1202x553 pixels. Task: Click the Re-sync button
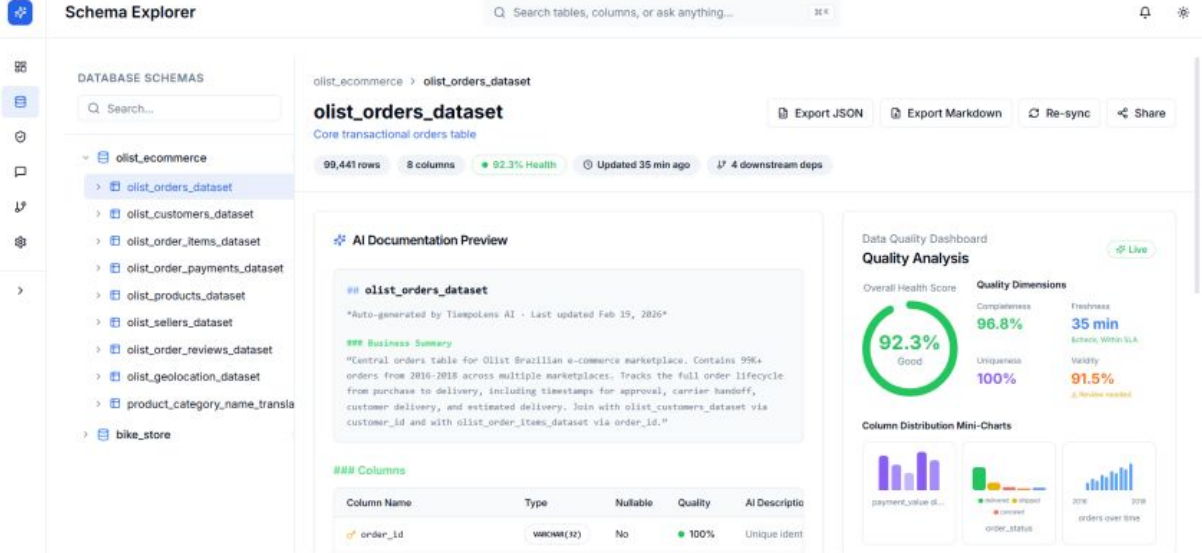pos(1059,113)
